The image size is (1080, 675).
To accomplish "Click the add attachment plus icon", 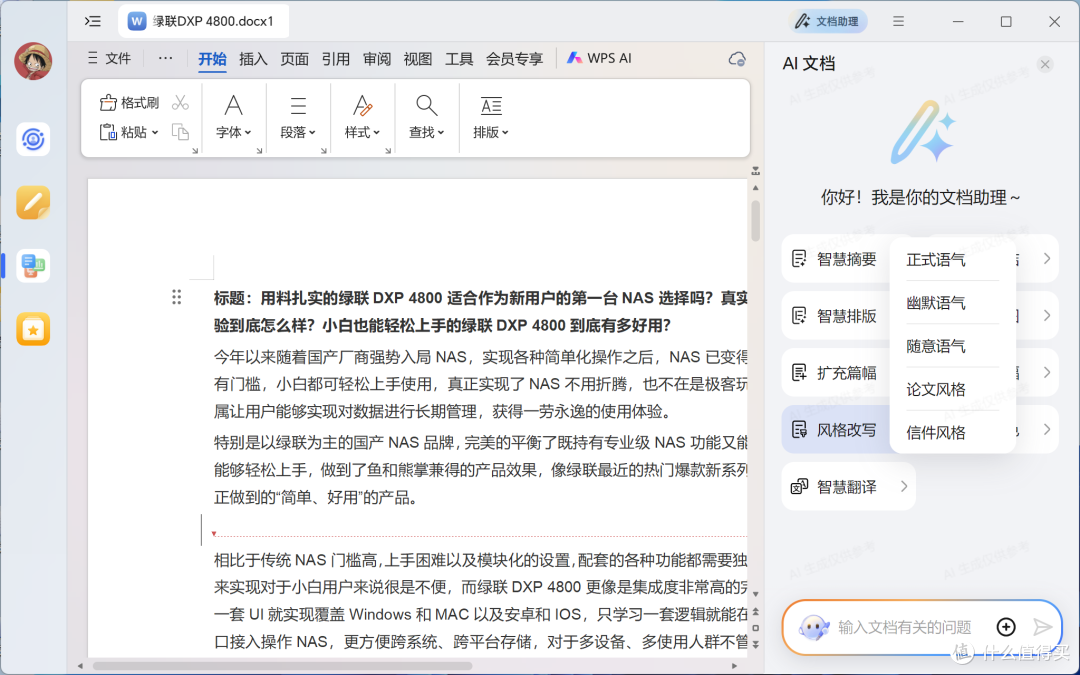I will coord(1006,626).
